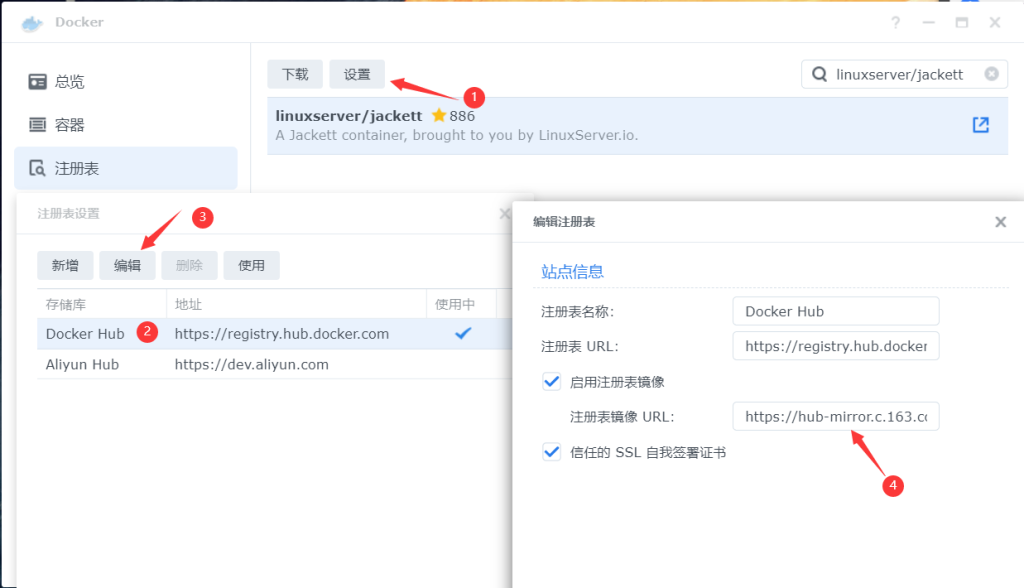Viewport: 1024px width, 588px height.
Task: Open external link for linuxserver/jackett
Action: tap(980, 125)
